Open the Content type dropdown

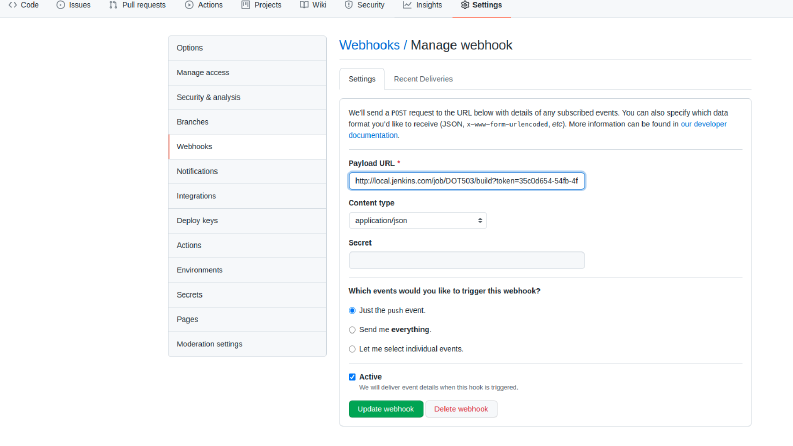click(x=418, y=220)
